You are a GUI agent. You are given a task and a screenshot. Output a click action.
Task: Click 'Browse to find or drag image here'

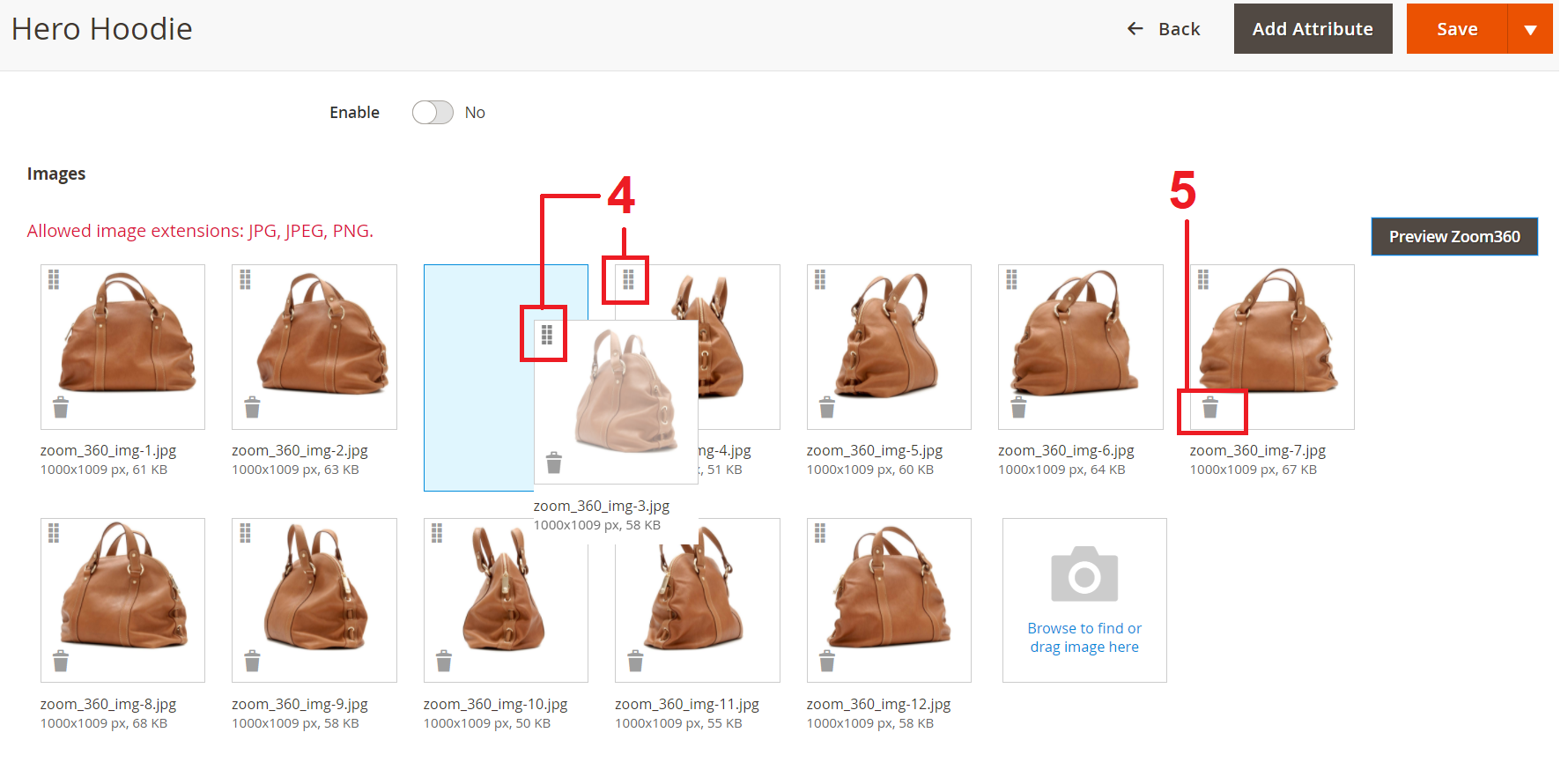click(1084, 638)
